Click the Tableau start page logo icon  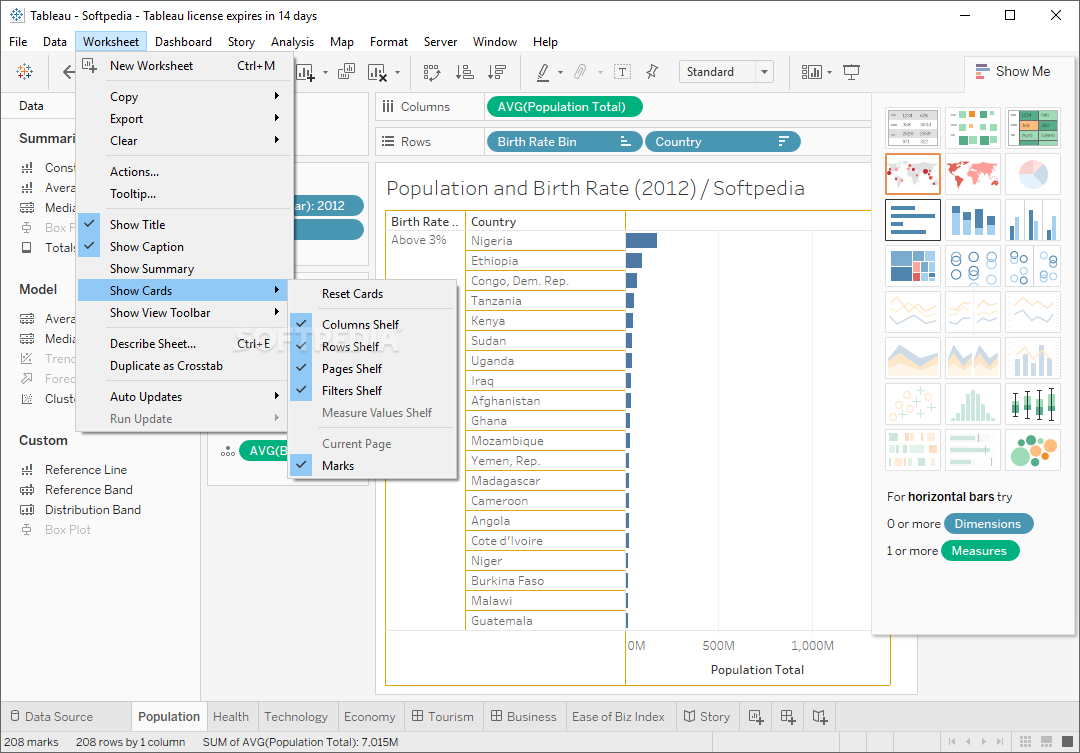[25, 72]
